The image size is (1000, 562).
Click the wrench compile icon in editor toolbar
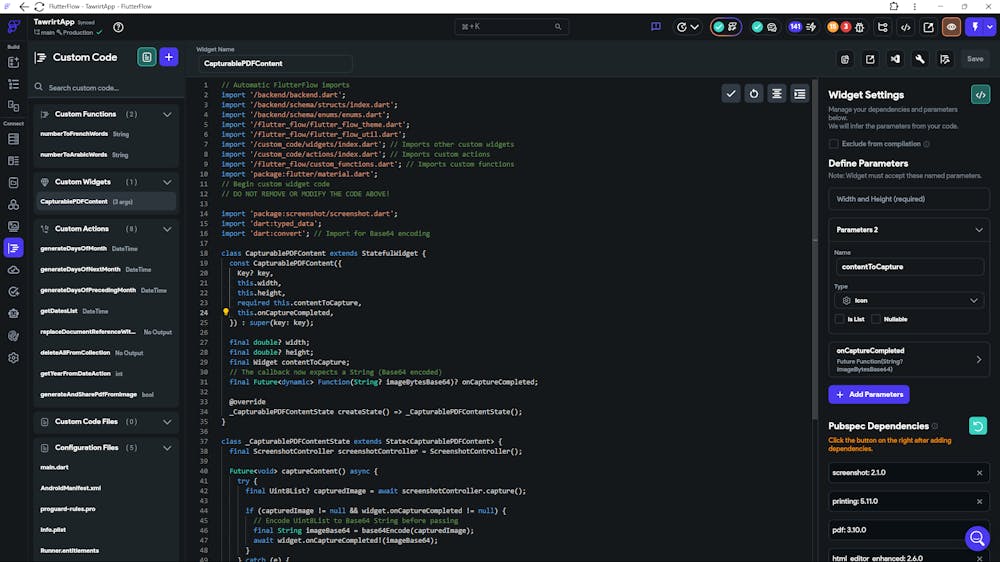click(920, 59)
